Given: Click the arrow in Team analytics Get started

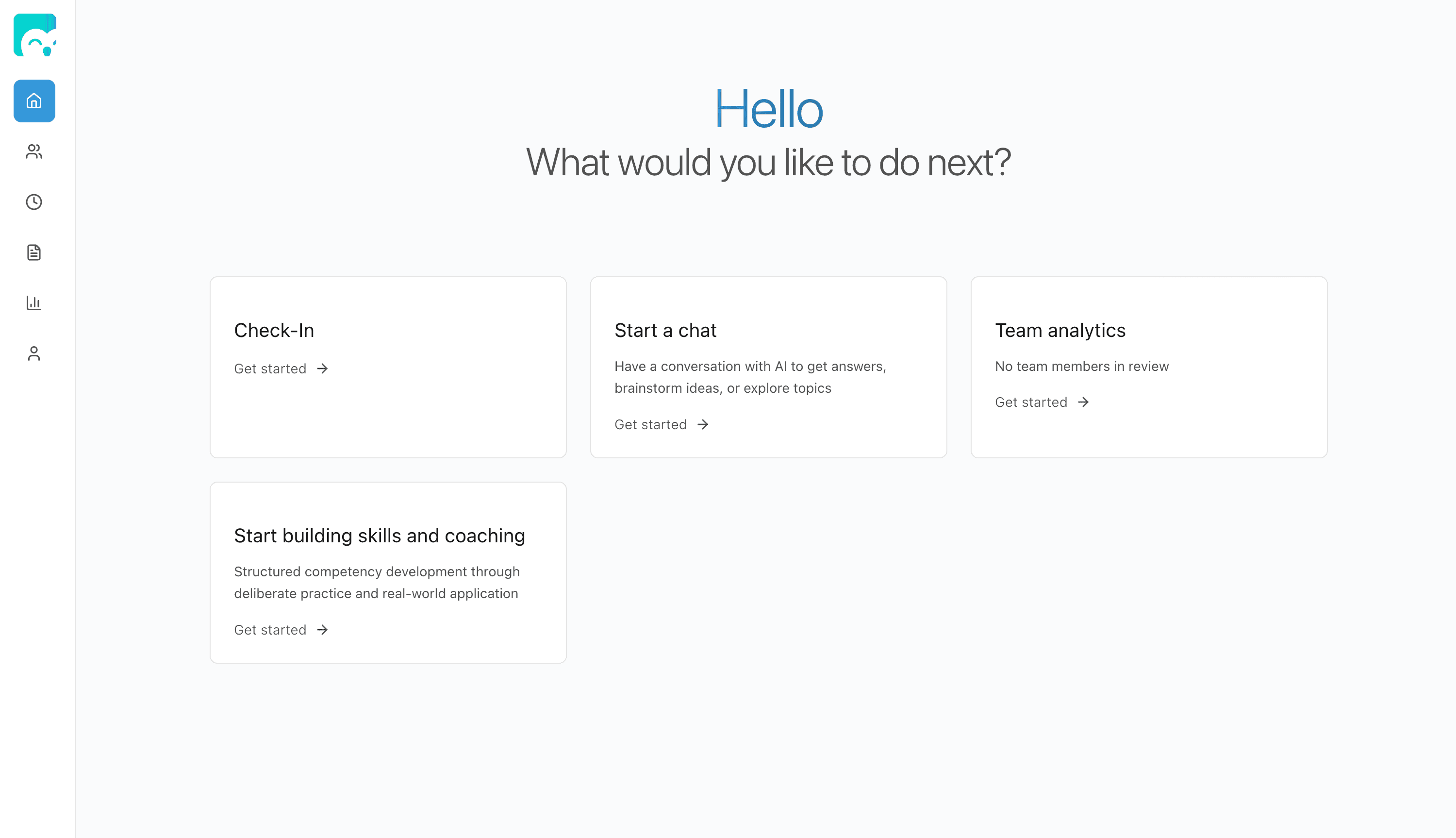Looking at the screenshot, I should 1084,402.
